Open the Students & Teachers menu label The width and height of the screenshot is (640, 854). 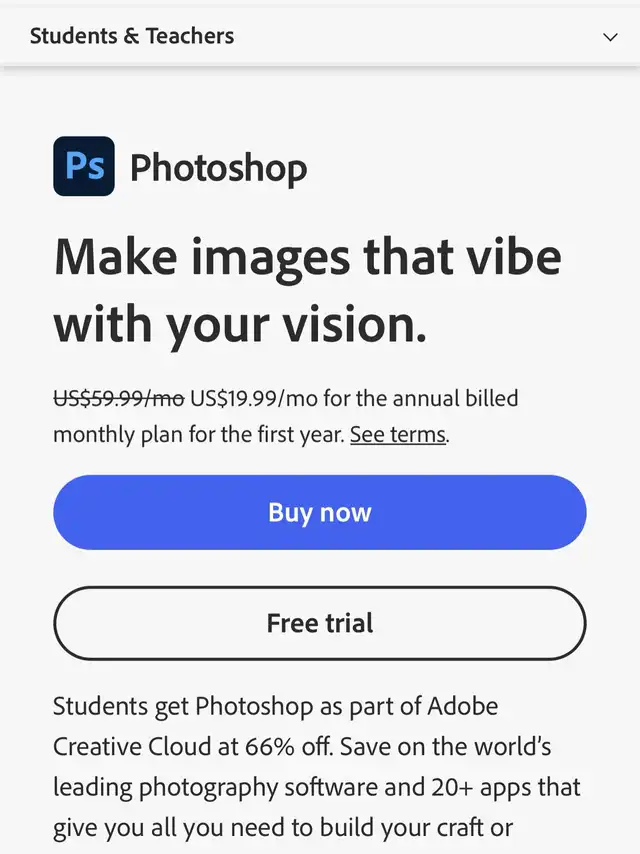[132, 36]
